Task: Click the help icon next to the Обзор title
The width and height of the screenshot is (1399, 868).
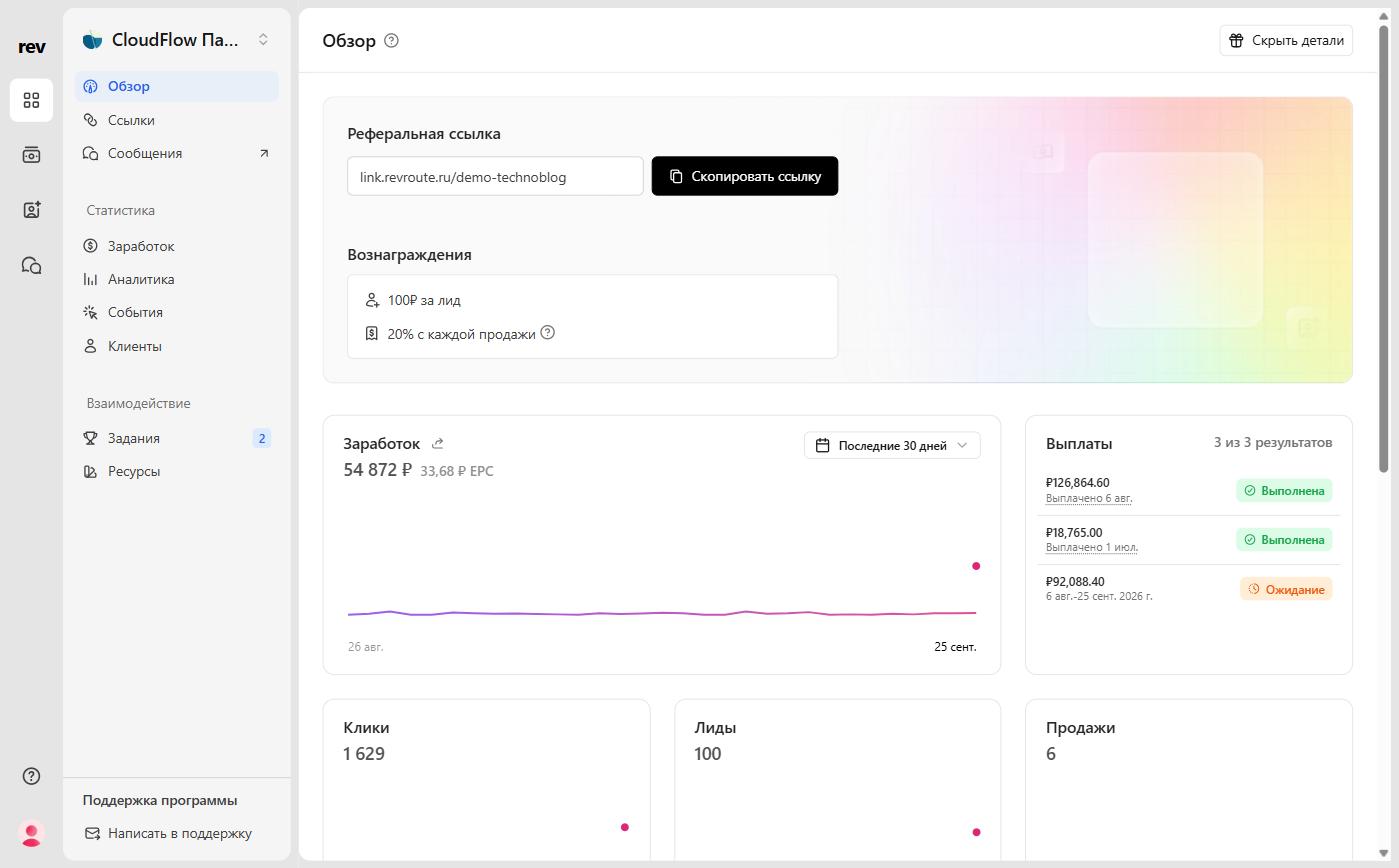Action: coord(391,41)
